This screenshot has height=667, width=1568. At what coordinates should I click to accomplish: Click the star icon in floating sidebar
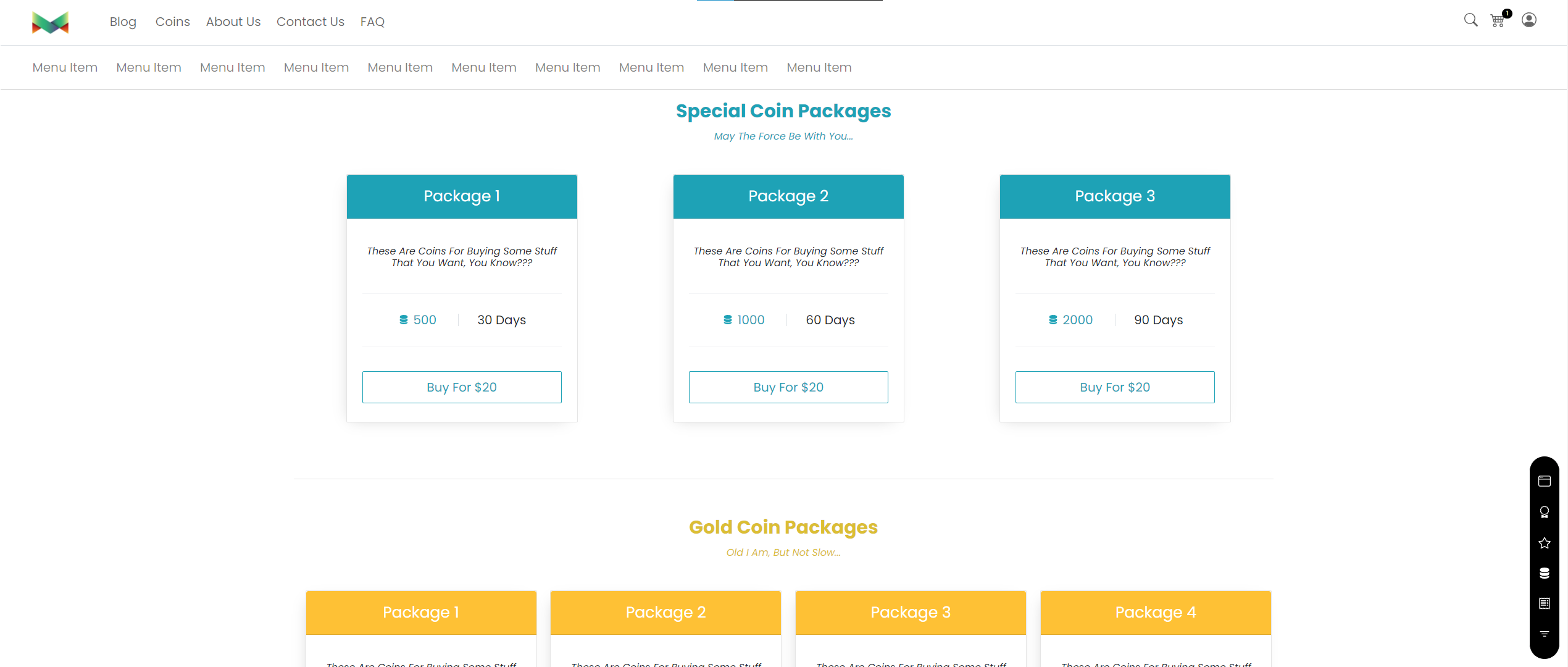click(1545, 543)
